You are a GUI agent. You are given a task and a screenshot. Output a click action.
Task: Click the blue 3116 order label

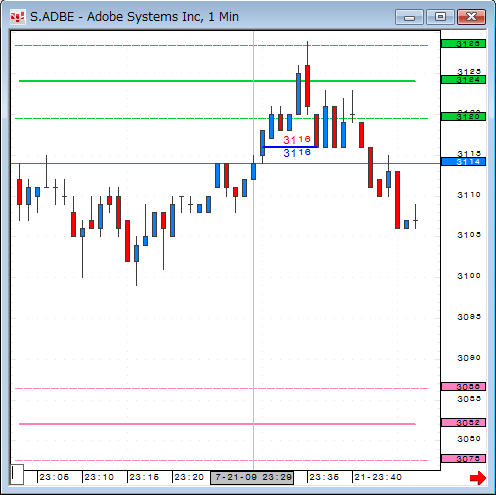(297, 153)
